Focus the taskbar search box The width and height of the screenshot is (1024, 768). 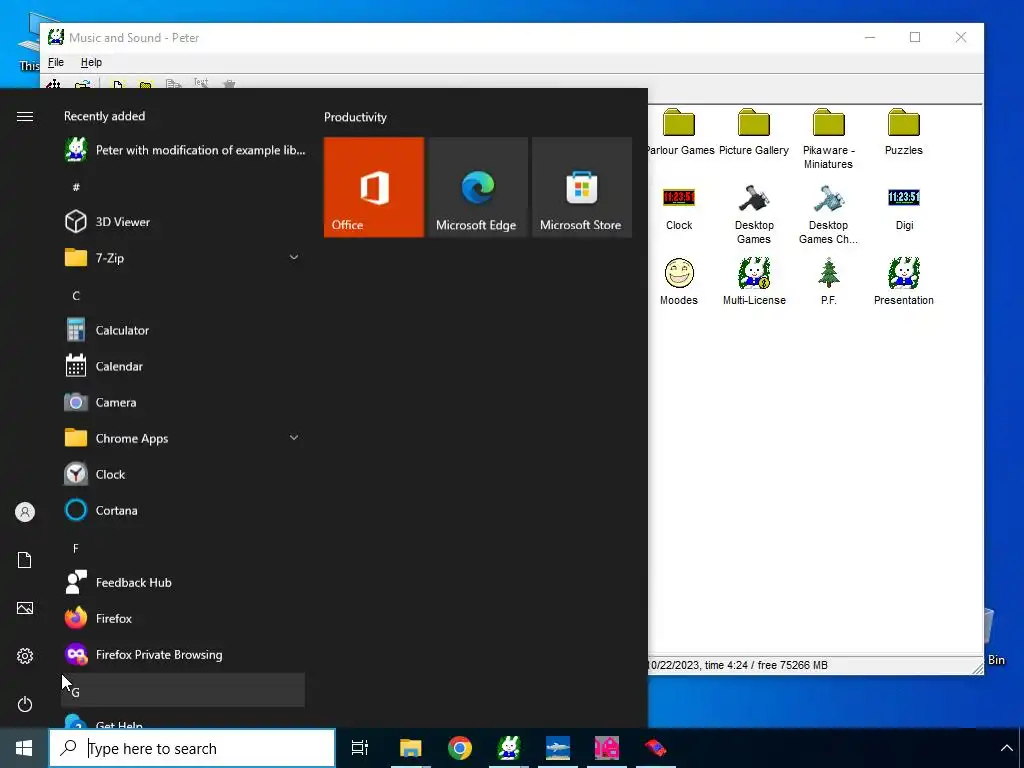[192, 748]
